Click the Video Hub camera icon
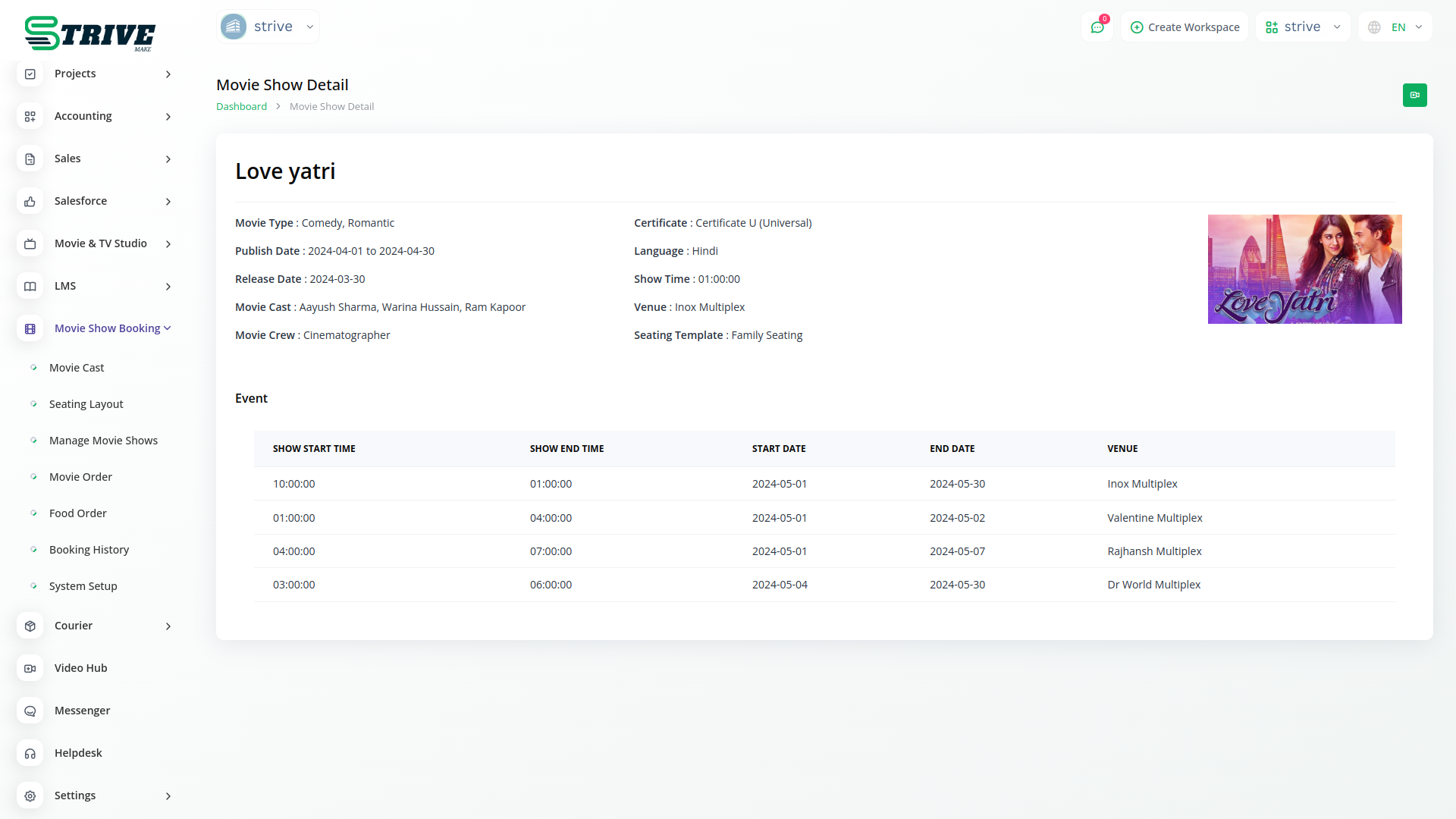The image size is (1456, 819). click(30, 668)
